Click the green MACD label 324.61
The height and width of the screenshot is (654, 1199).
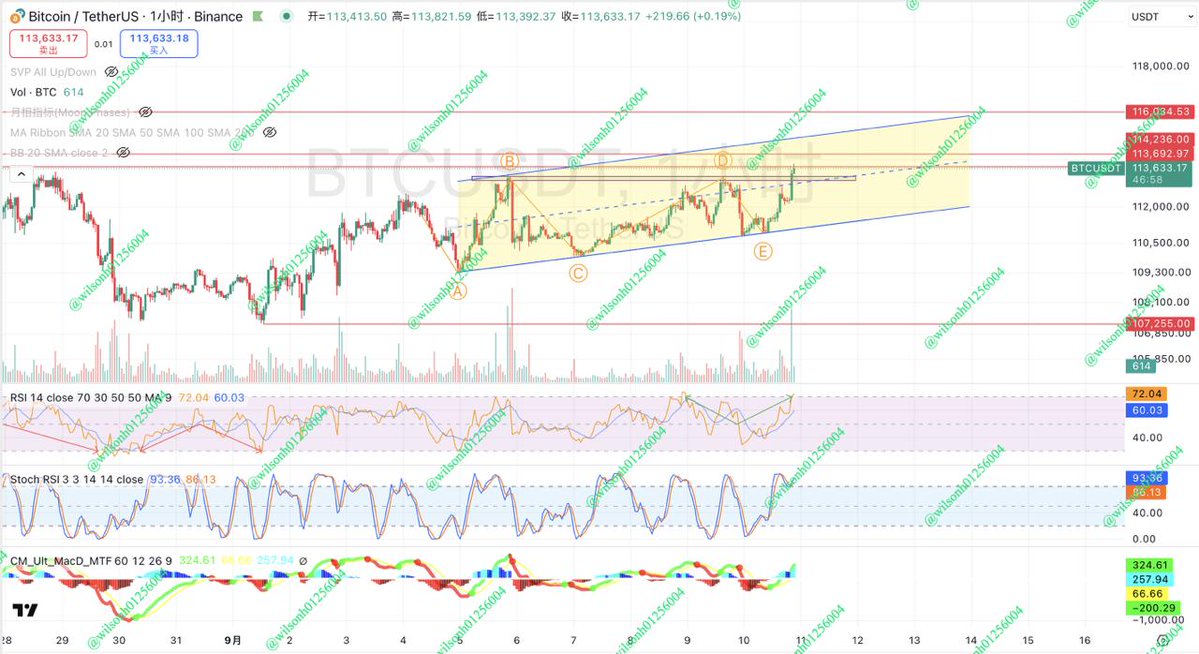[1149, 565]
